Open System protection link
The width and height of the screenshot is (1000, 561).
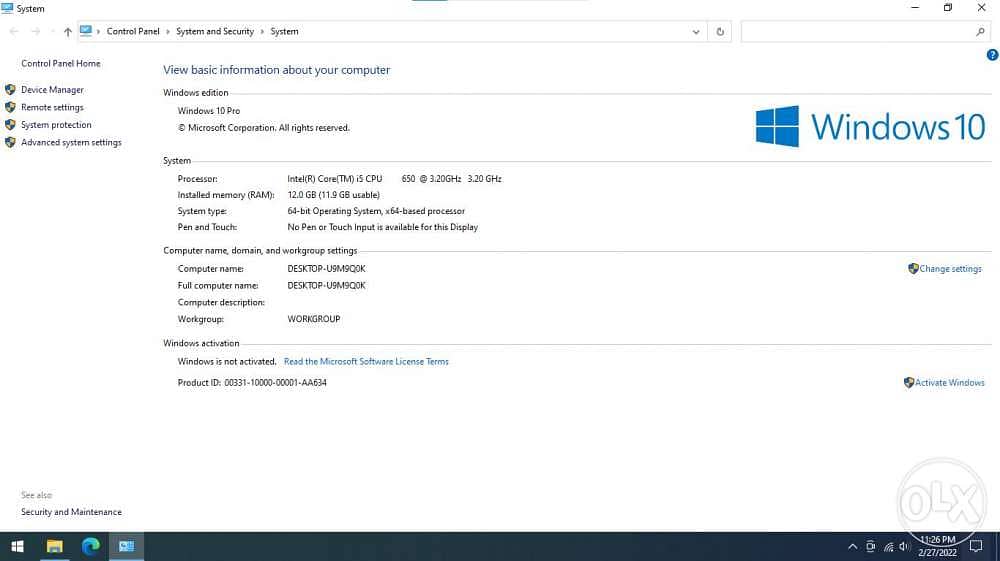coord(56,125)
